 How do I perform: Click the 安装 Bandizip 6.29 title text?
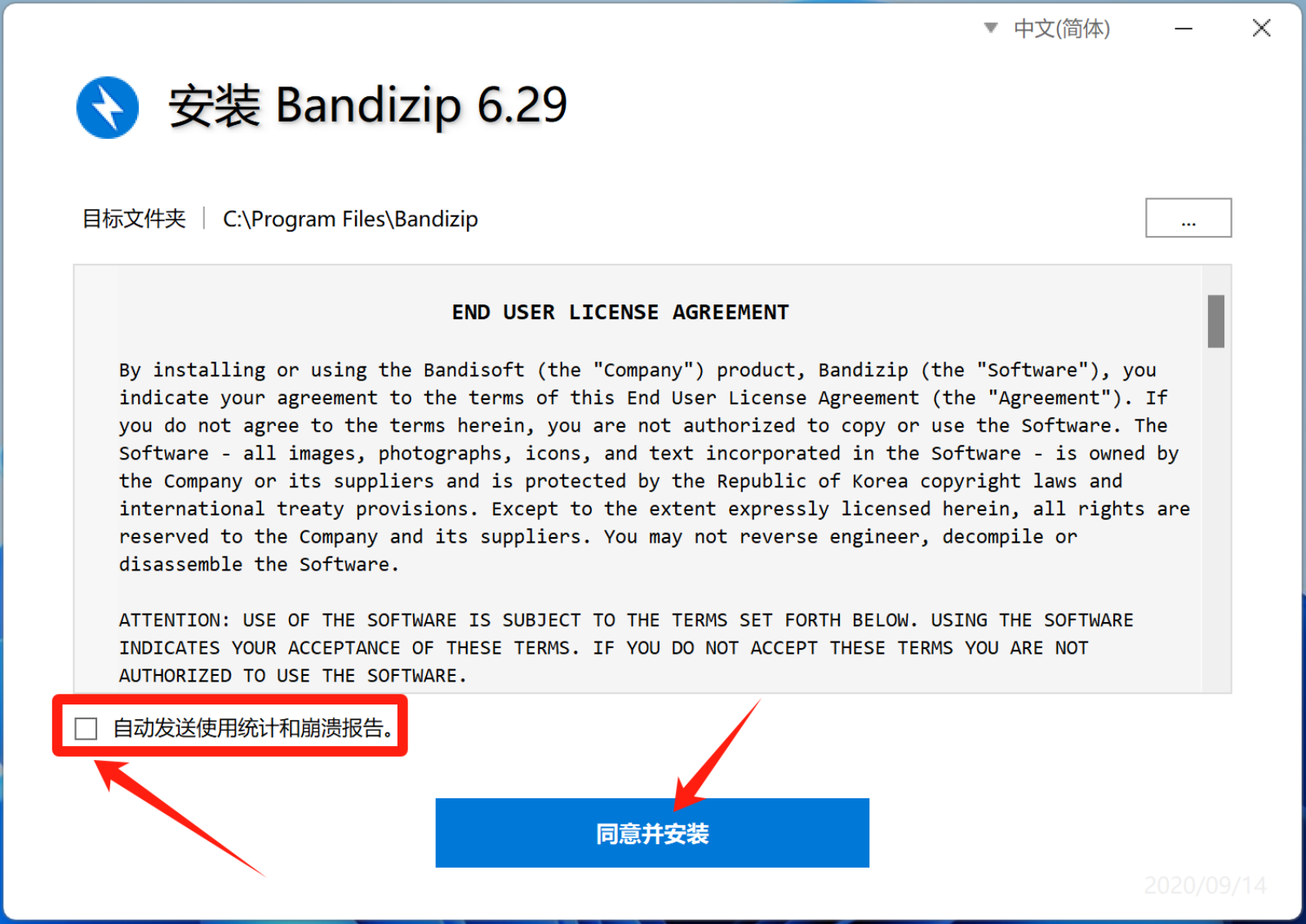(368, 106)
